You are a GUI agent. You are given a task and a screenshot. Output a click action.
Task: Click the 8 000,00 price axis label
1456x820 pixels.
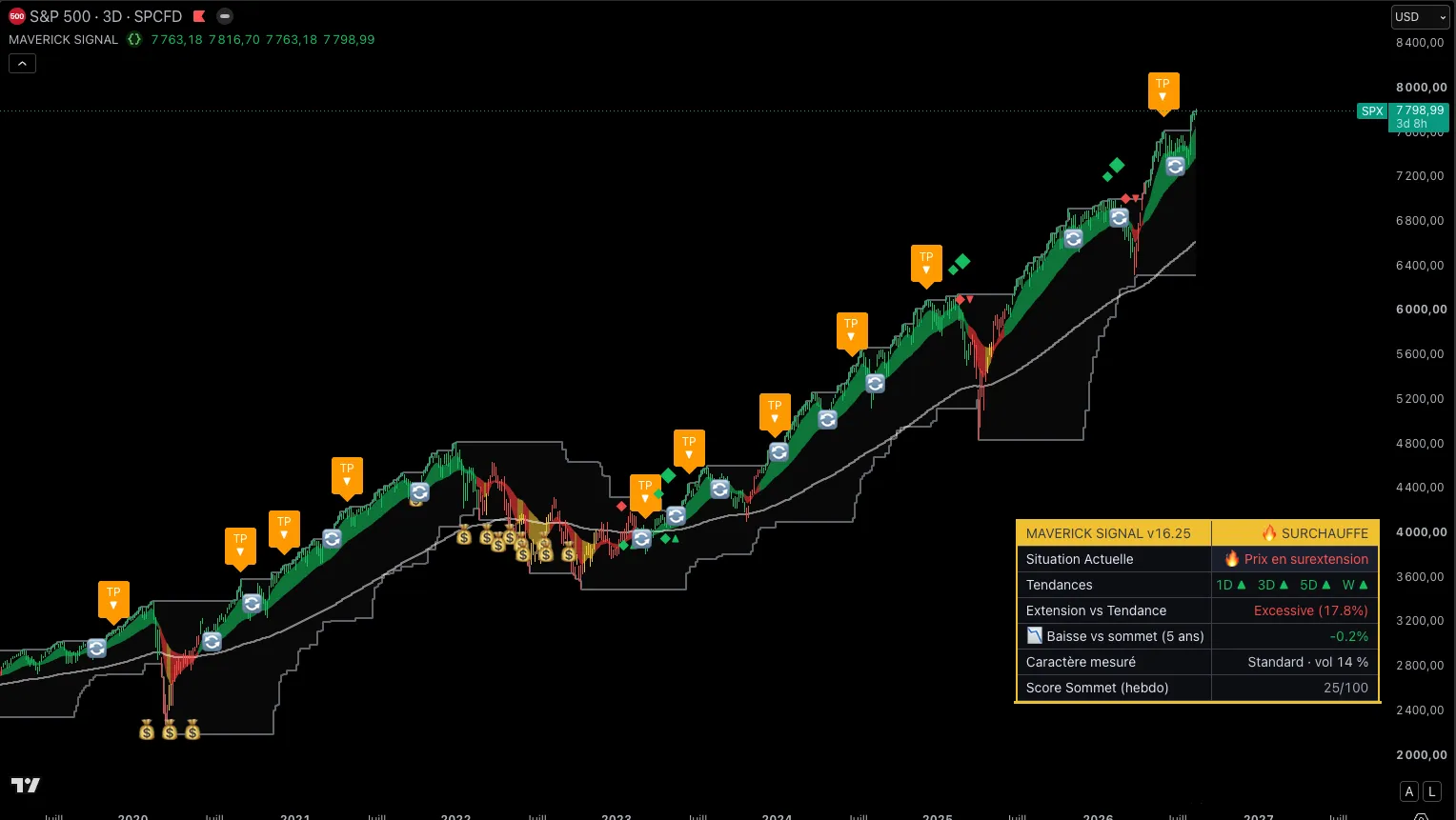[x=1421, y=87]
